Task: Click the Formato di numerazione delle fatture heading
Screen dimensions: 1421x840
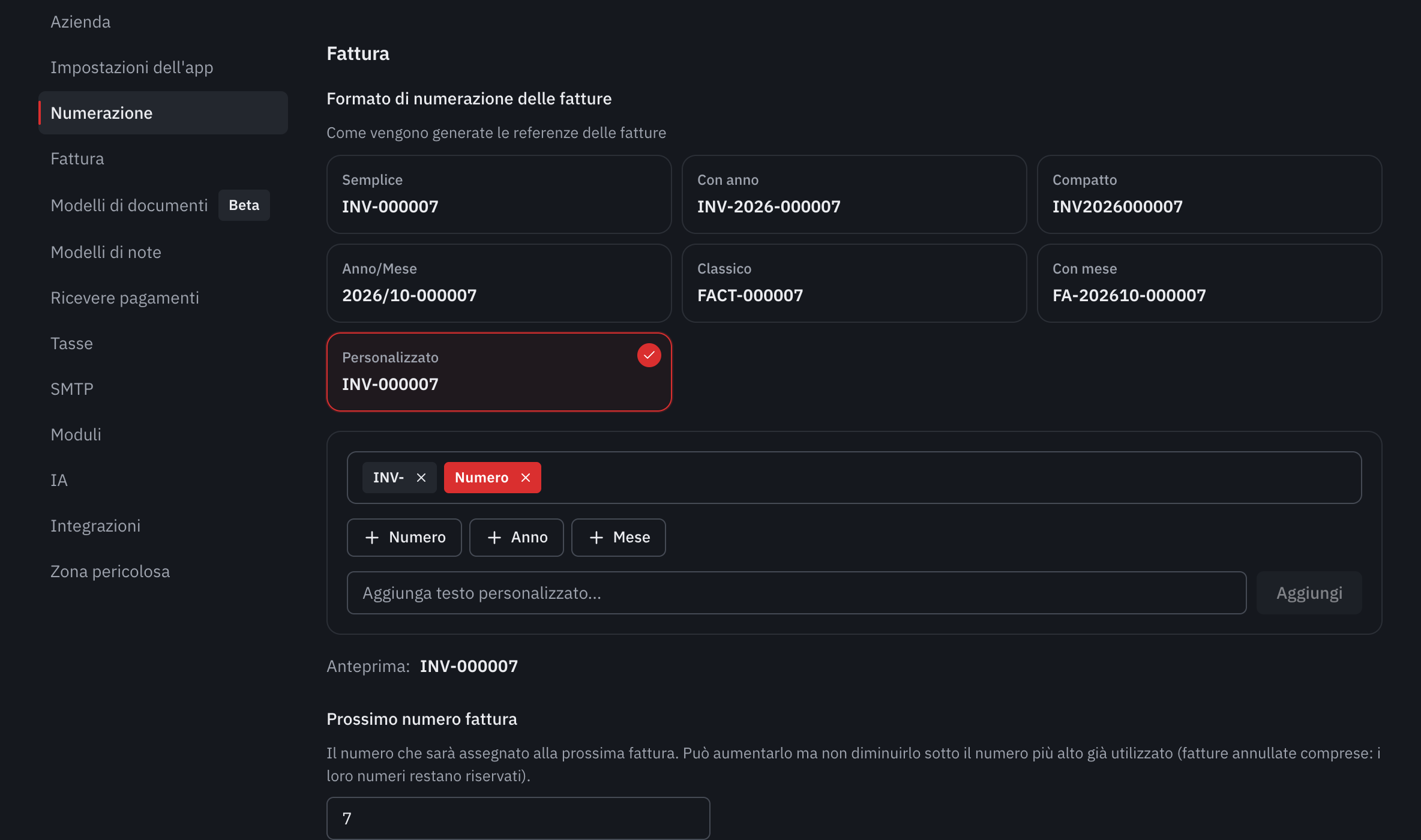Action: (x=469, y=98)
